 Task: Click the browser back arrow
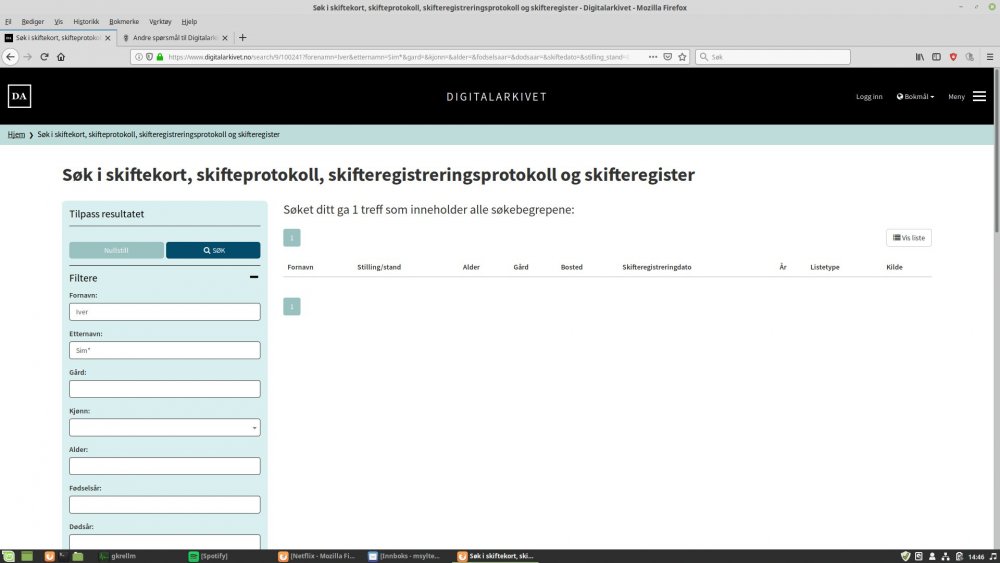[x=11, y=57]
